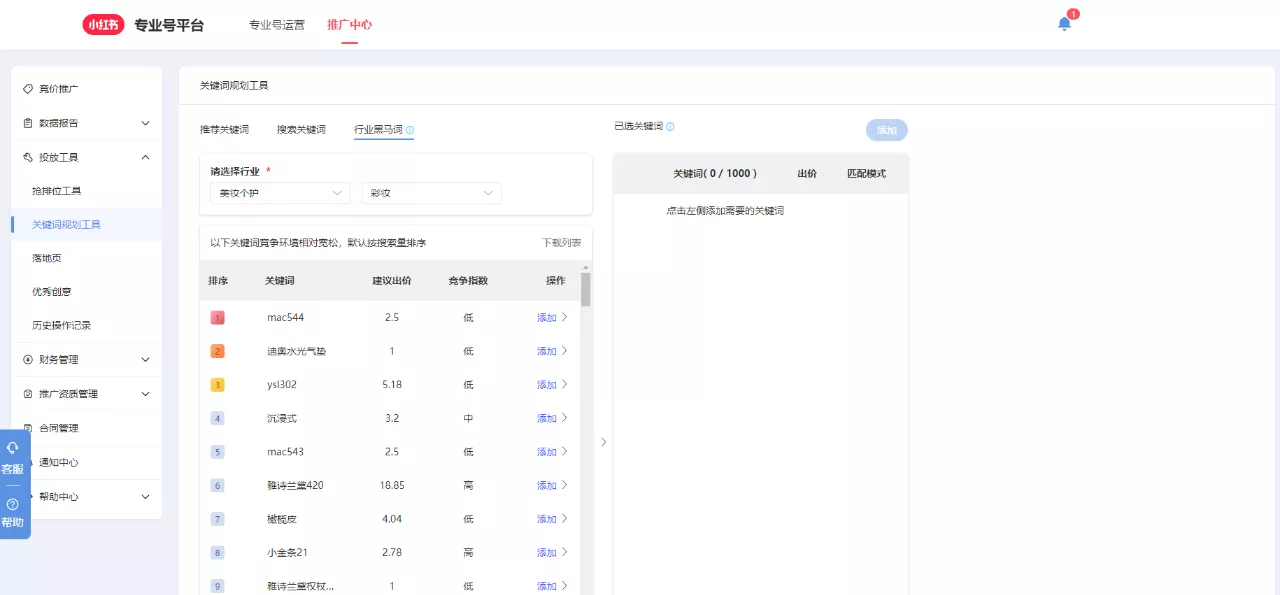Click rank 2 badge for 迪奥水光气垫
Image resolution: width=1280 pixels, height=595 pixels.
click(218, 351)
